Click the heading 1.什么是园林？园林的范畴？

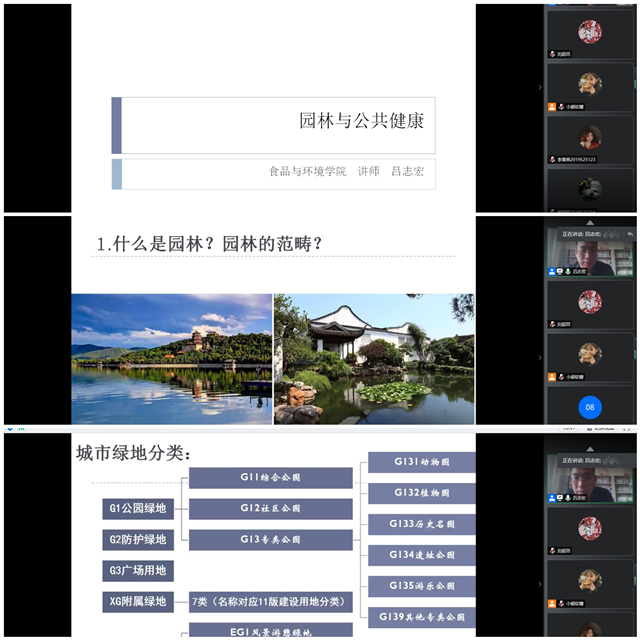point(210,244)
